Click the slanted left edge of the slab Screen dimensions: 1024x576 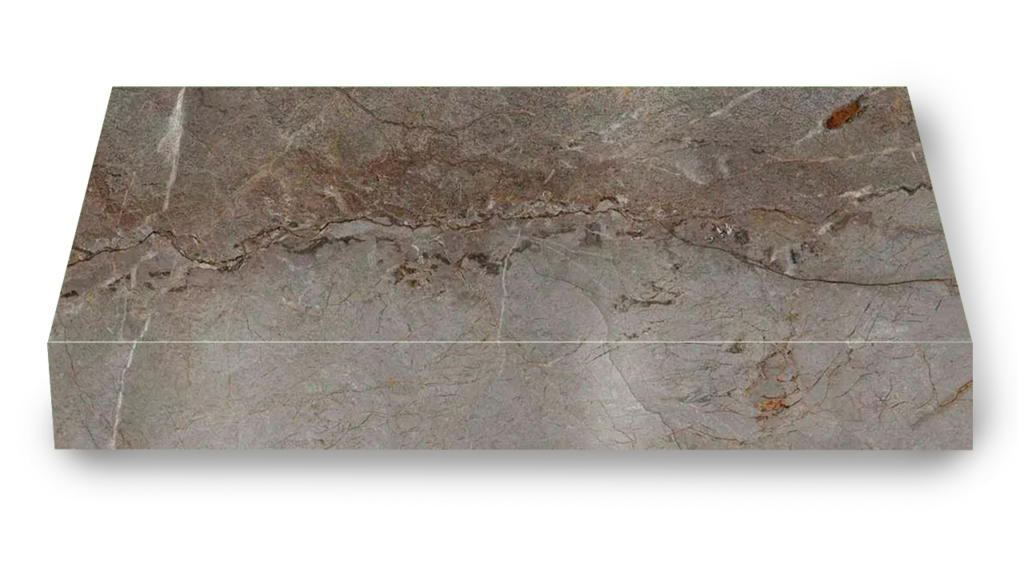click(80, 270)
